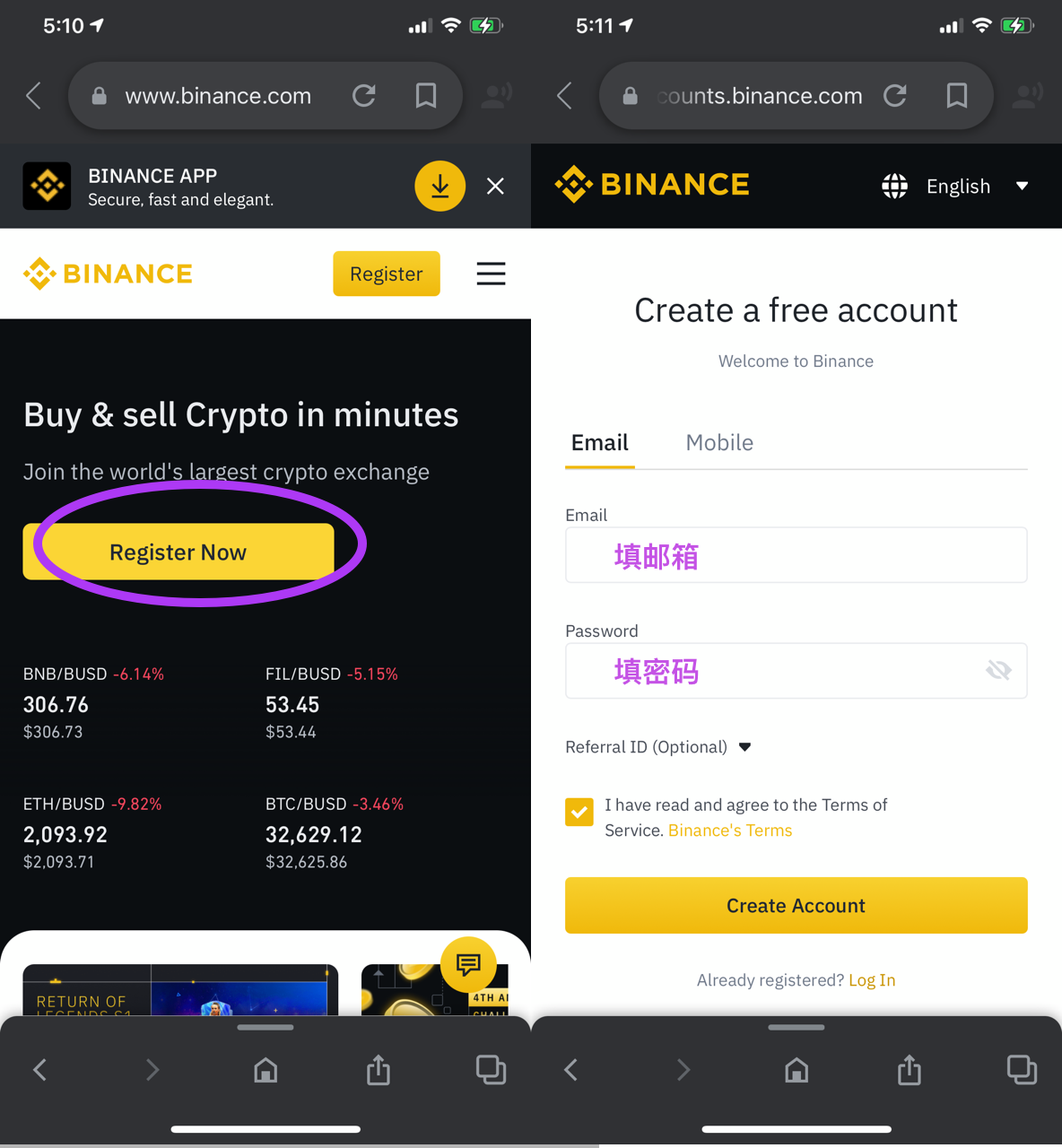
Task: Reload the page using the refresh icon
Action: [363, 95]
